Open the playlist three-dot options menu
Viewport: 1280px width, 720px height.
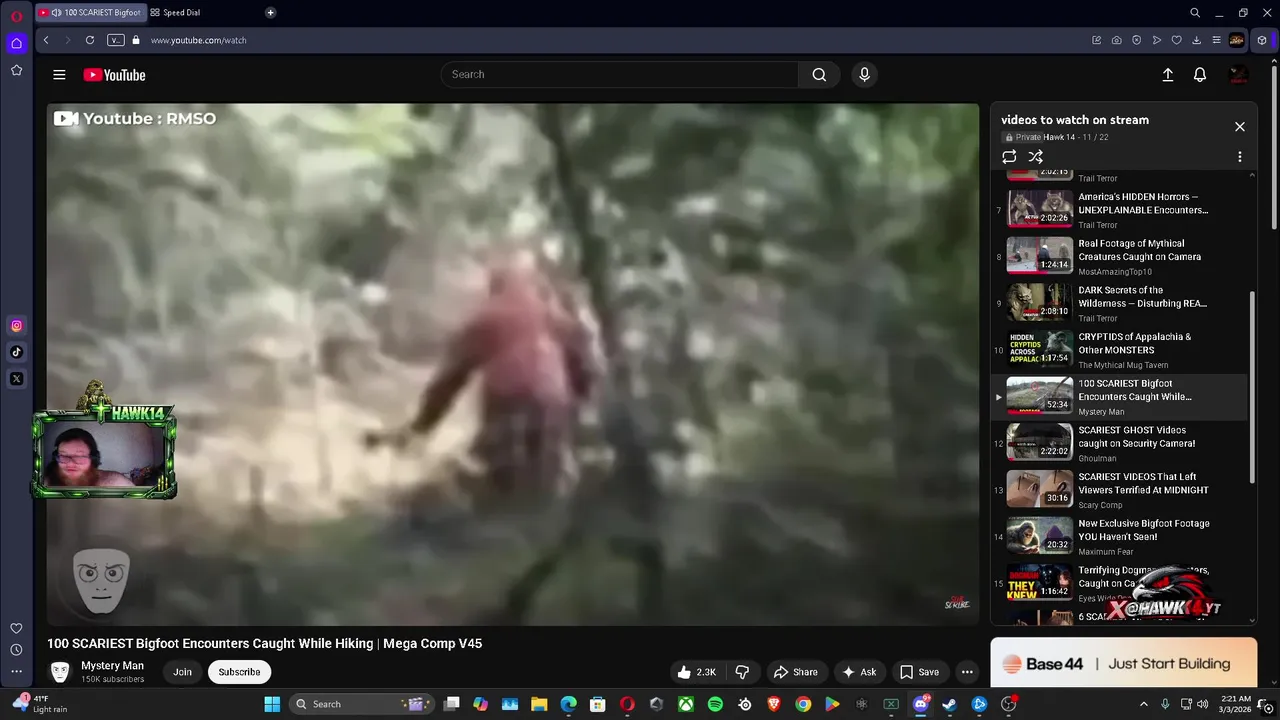click(1240, 157)
